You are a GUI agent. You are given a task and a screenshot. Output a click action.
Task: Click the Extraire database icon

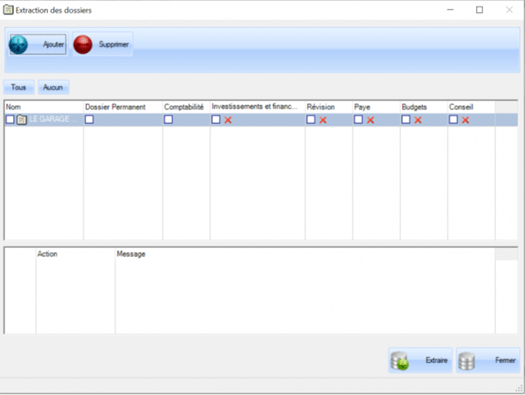click(x=400, y=361)
